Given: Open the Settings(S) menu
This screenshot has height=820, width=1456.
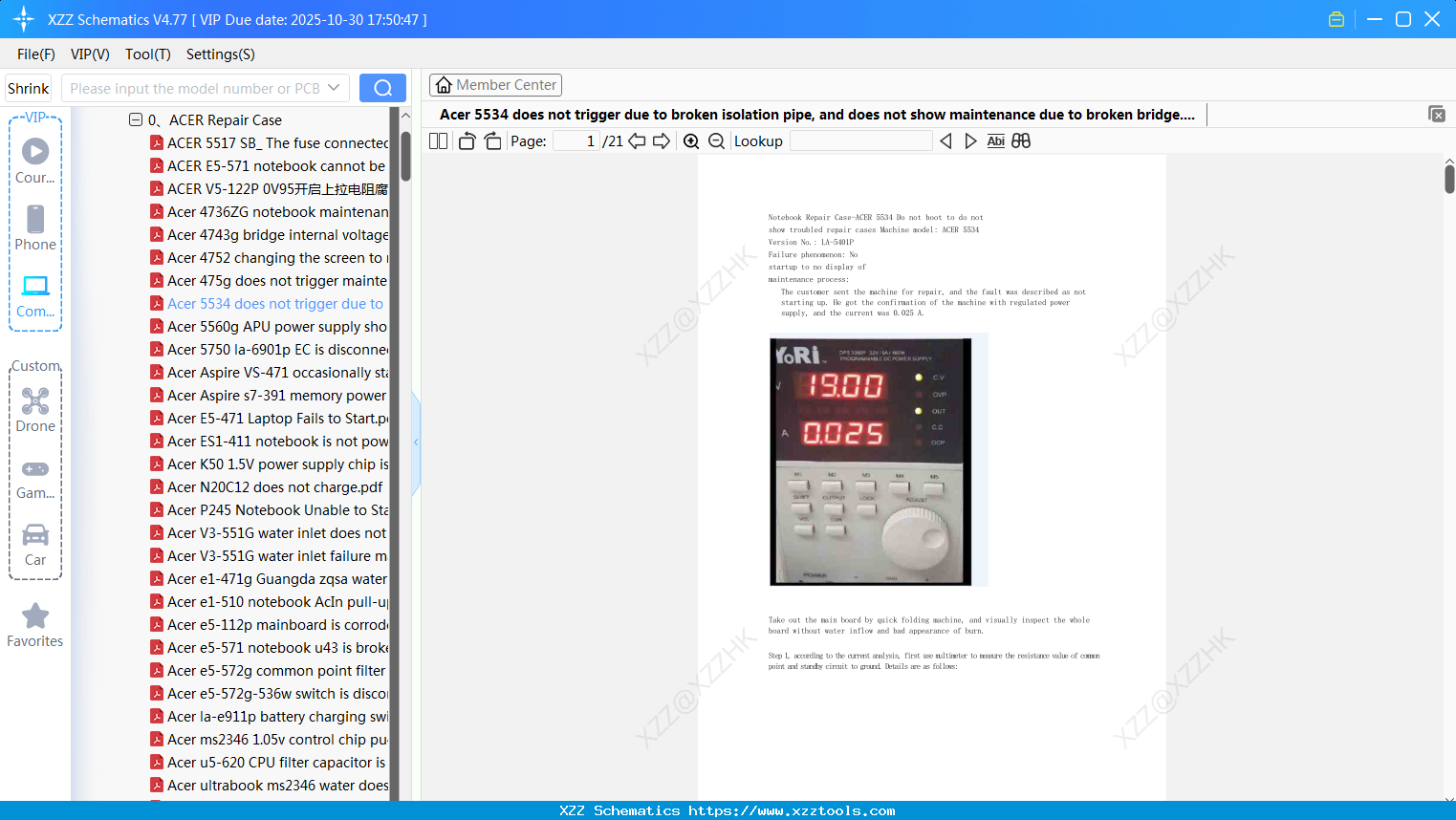Looking at the screenshot, I should [x=221, y=54].
